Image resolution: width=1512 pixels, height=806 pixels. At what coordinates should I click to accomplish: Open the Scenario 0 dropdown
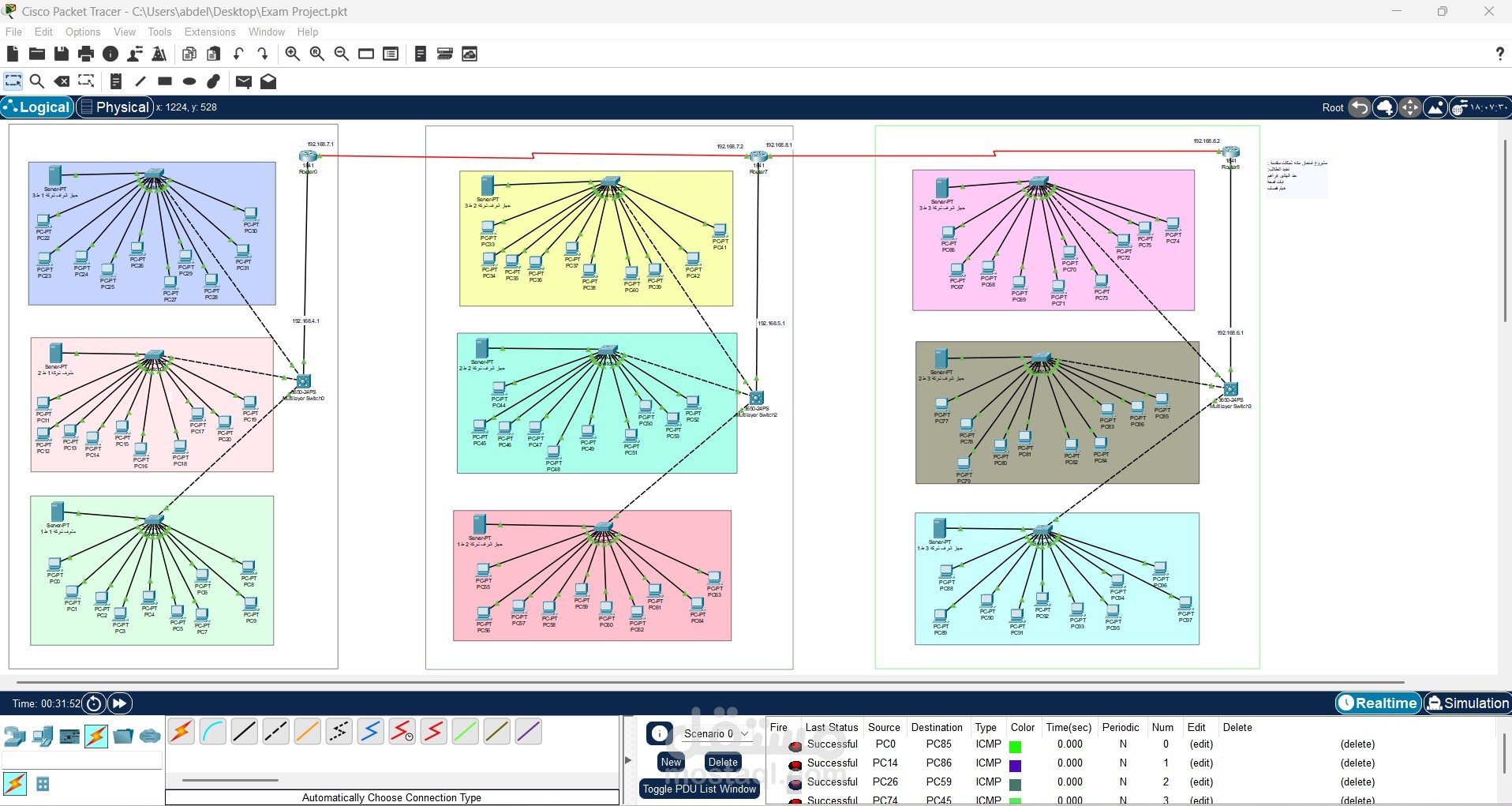click(716, 733)
